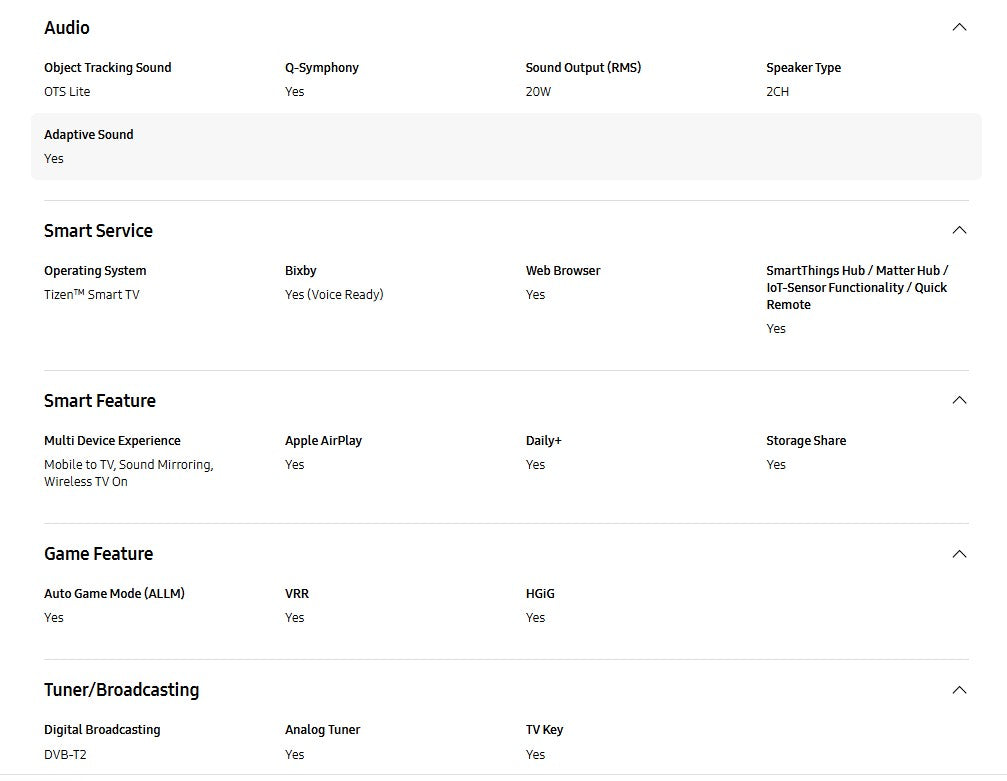Click the Bixby spec label
Screen dimensions: 1007x781
301,271
